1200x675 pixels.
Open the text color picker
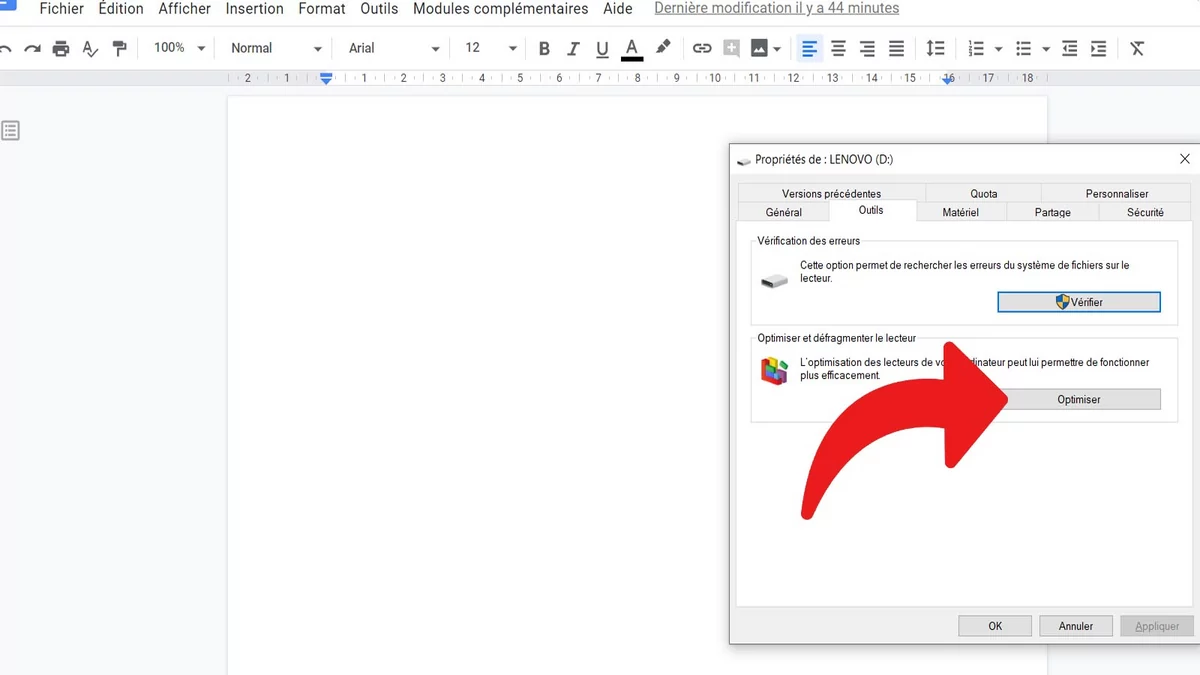(632, 47)
